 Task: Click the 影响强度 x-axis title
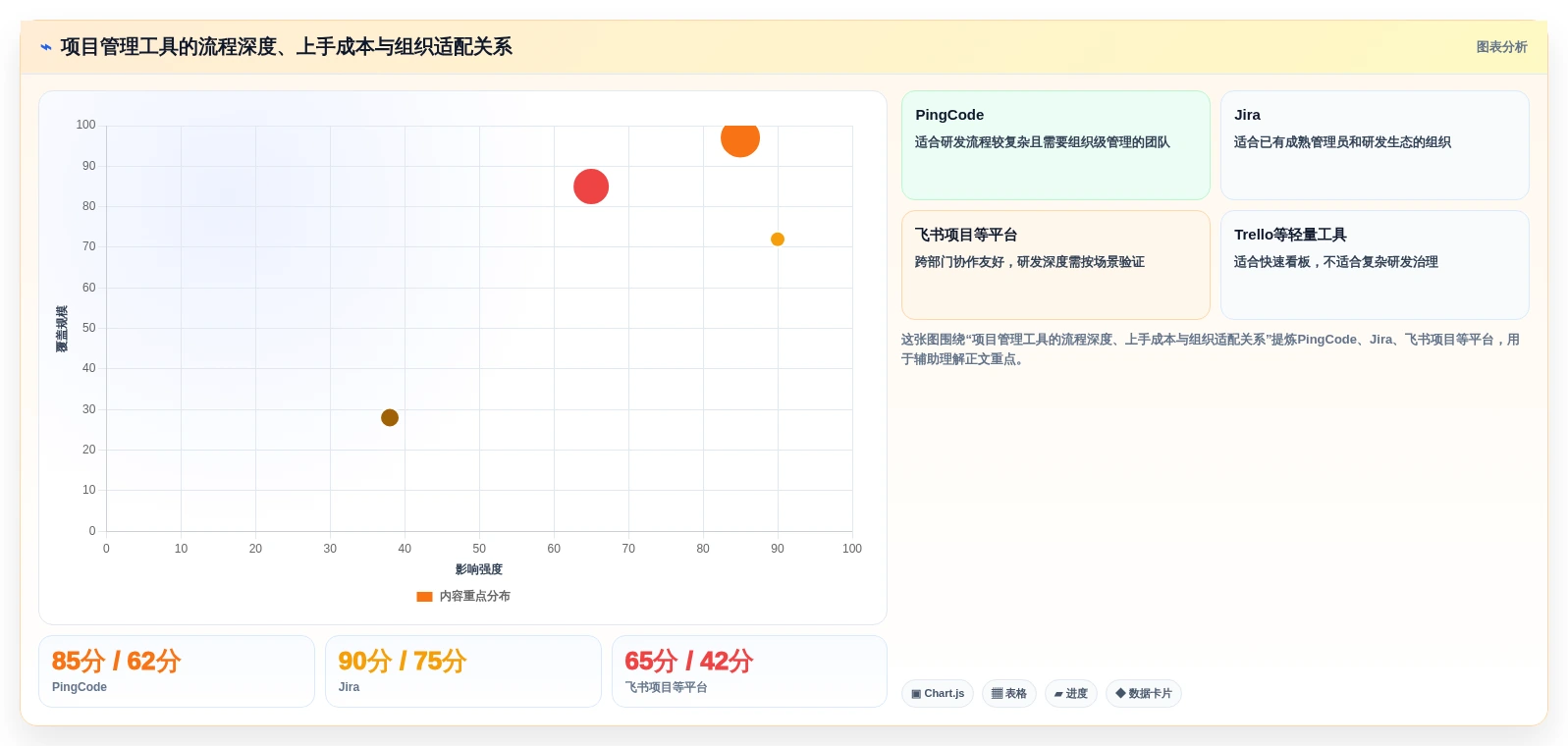click(479, 570)
